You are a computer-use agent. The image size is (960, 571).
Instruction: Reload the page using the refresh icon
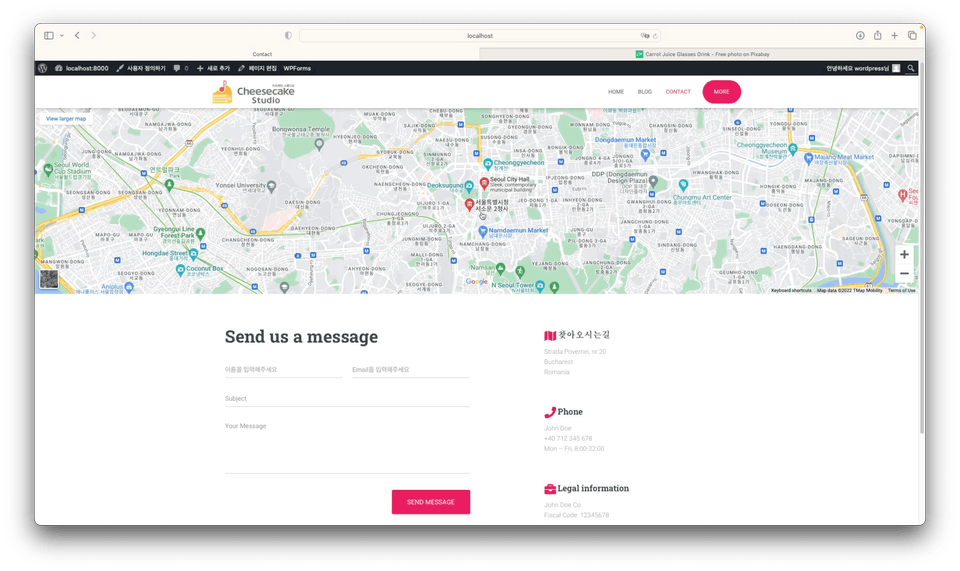[655, 35]
